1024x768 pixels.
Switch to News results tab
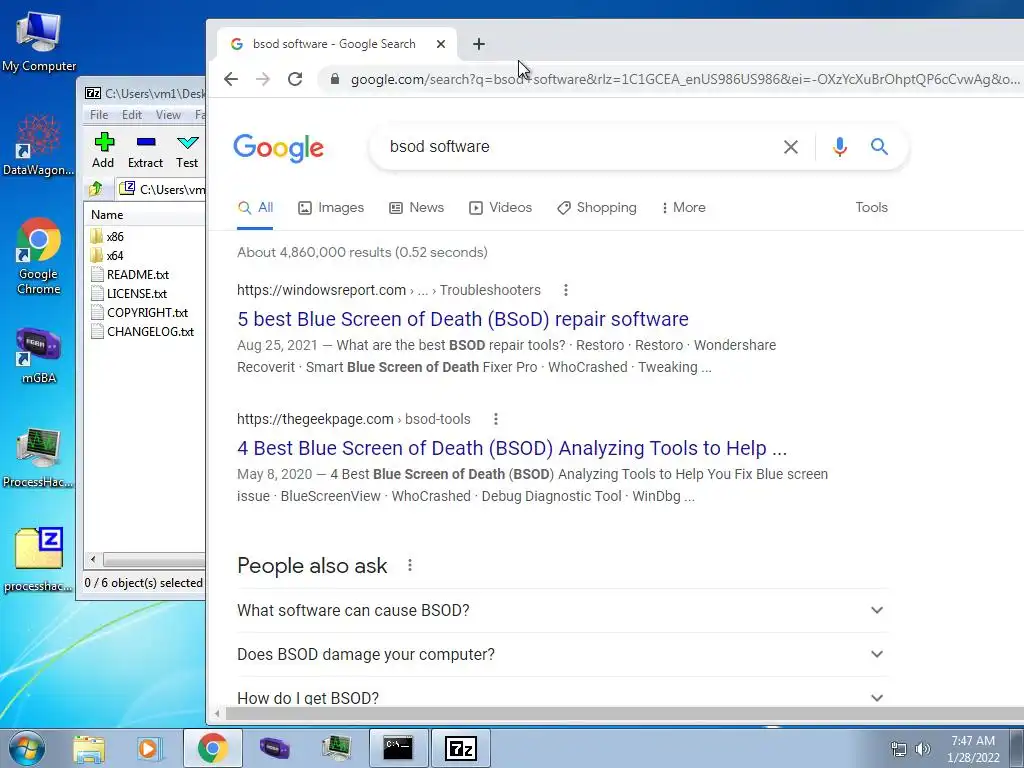point(417,208)
